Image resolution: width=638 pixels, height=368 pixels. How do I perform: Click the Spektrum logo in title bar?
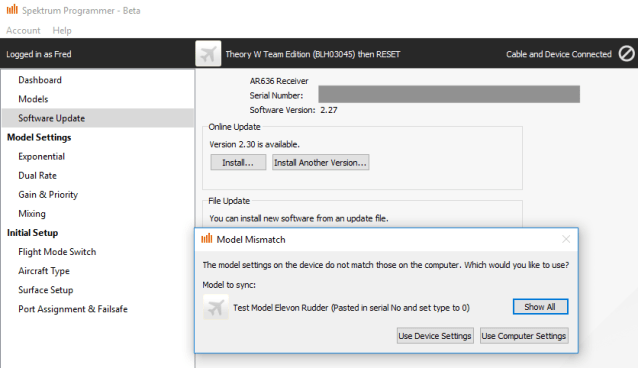click(x=12, y=9)
